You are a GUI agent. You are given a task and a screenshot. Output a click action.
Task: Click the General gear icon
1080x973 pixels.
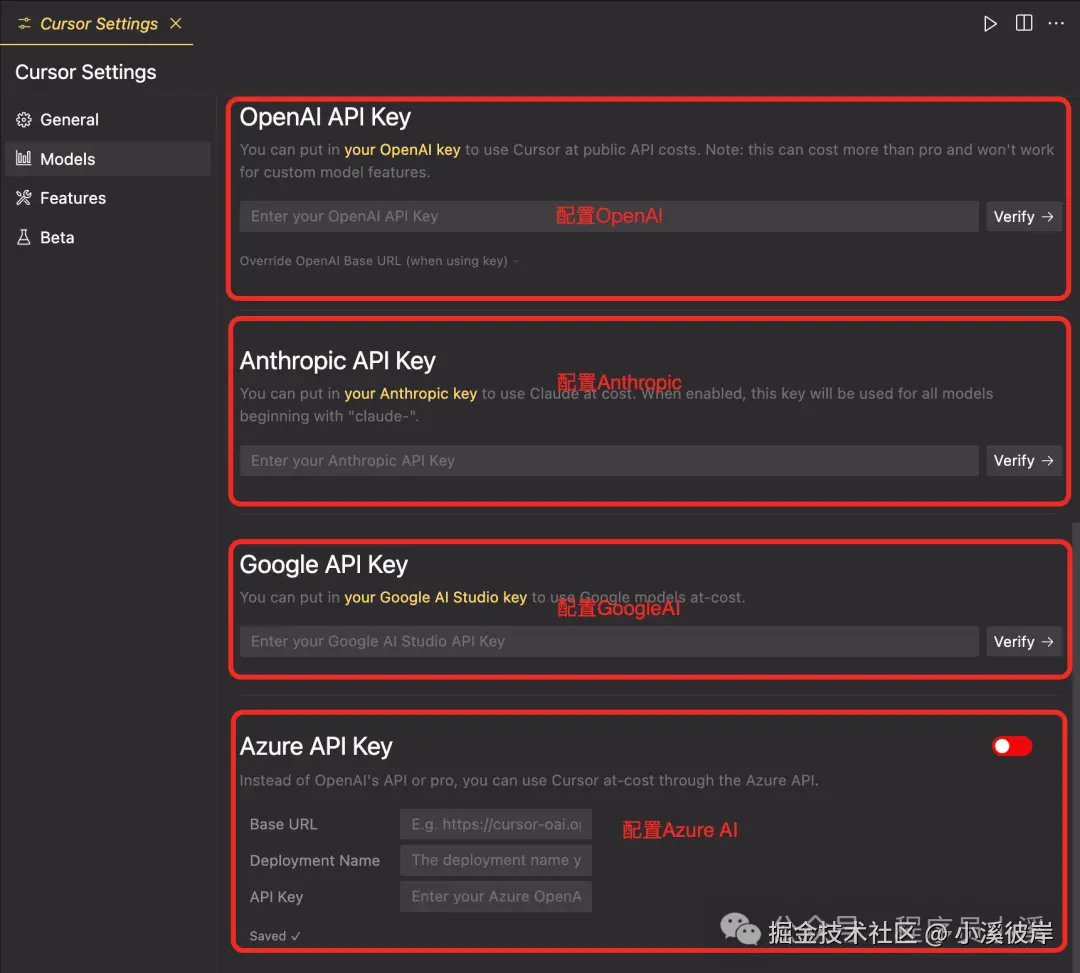[x=24, y=120]
